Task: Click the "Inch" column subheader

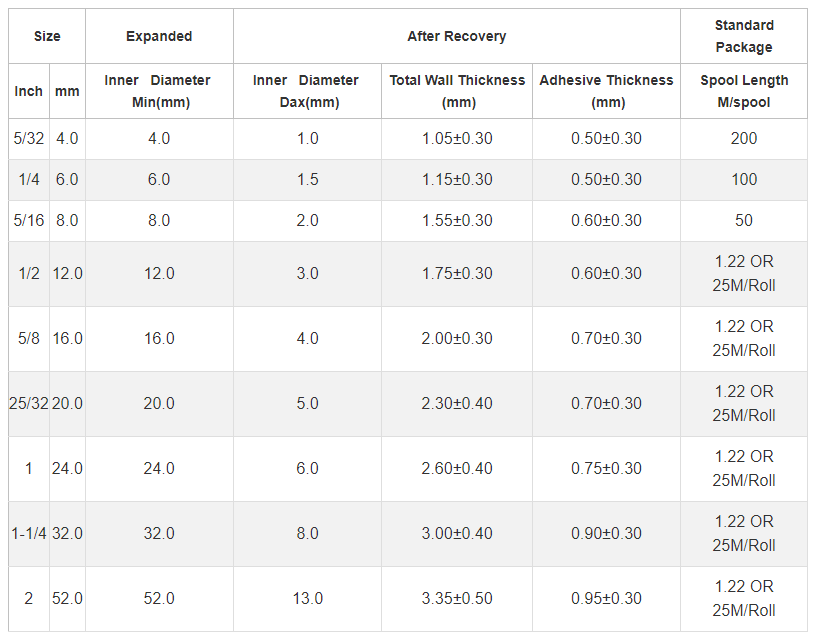Action: [x=29, y=91]
